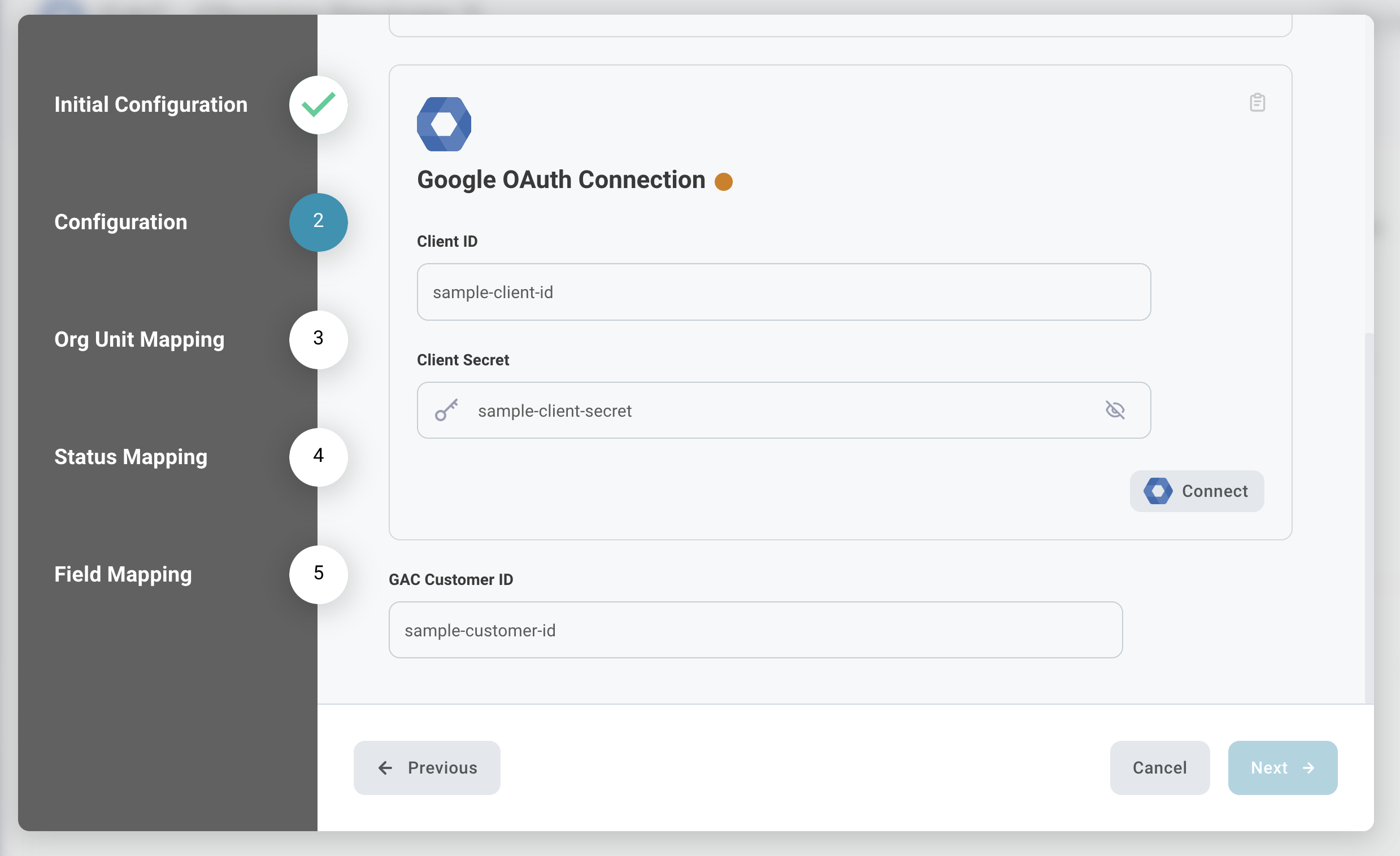
Task: Cancel the configuration wizard
Action: pyautogui.click(x=1159, y=767)
